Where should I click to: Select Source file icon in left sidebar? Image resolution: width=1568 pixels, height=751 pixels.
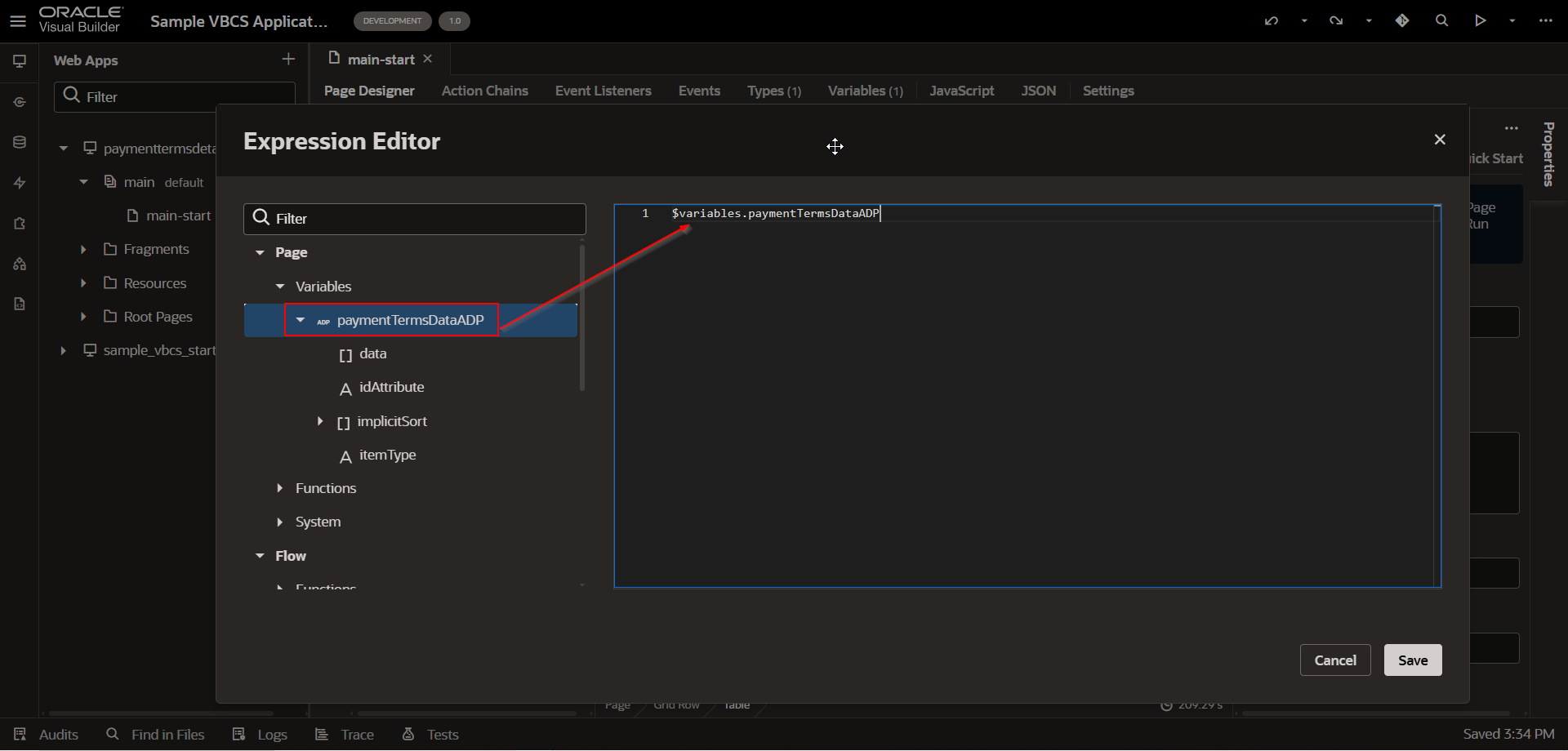point(20,304)
